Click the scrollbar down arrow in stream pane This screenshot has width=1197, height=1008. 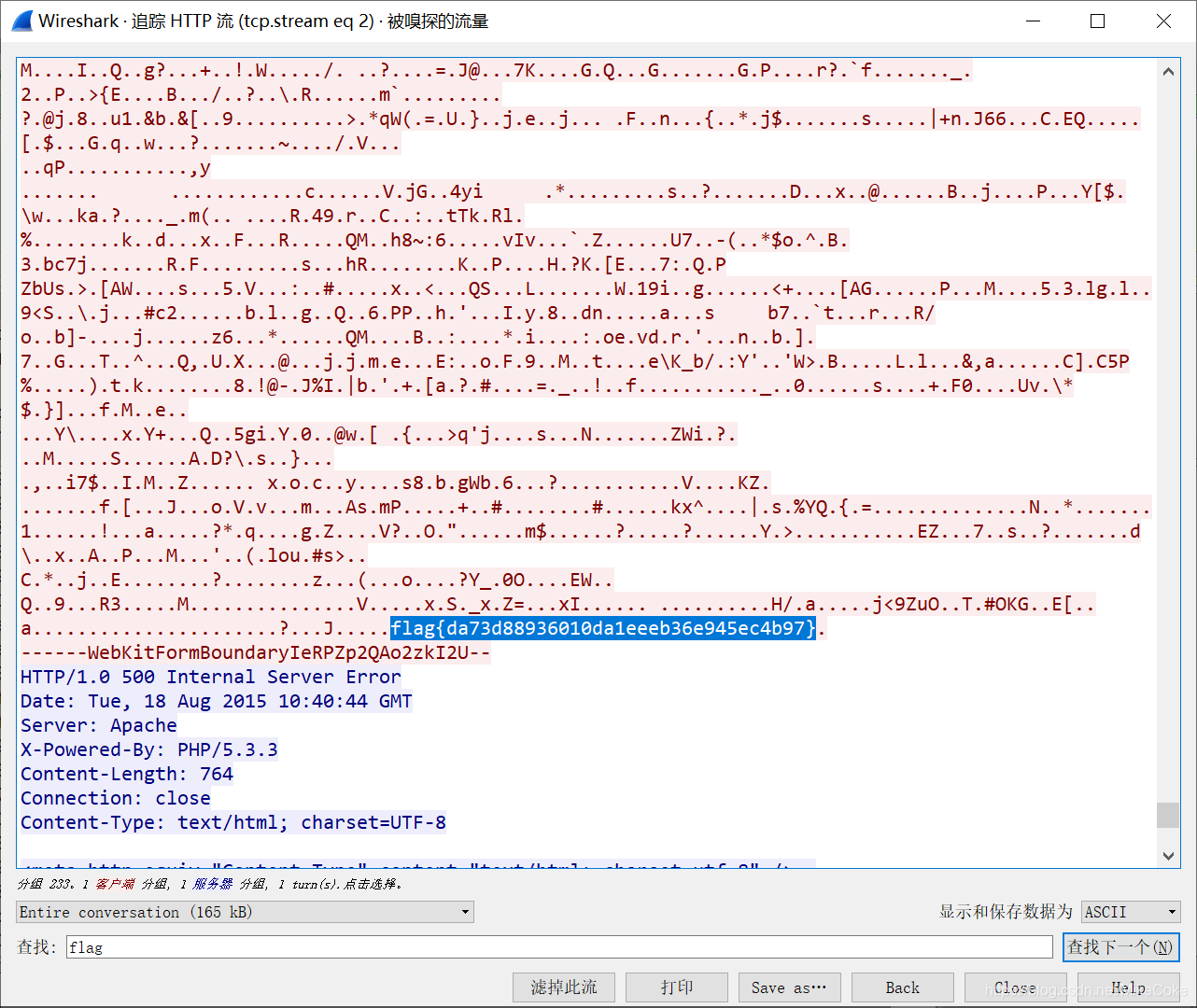(x=1168, y=855)
